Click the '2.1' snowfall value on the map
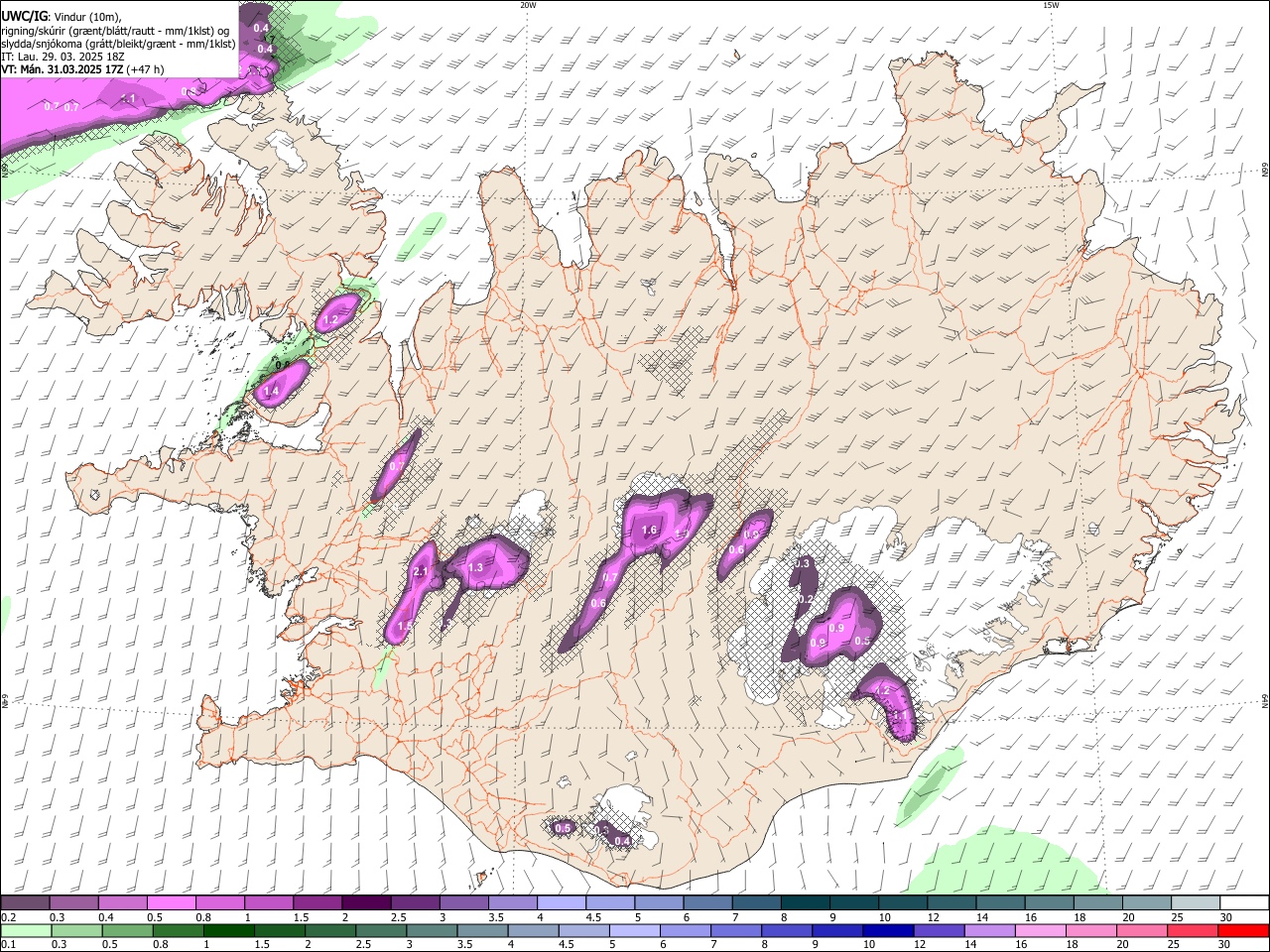 pos(420,572)
